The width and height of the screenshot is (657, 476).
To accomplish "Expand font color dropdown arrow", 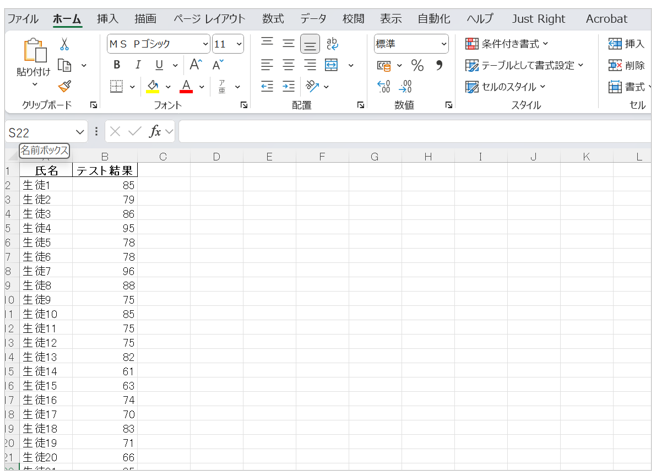I will 202,87.
